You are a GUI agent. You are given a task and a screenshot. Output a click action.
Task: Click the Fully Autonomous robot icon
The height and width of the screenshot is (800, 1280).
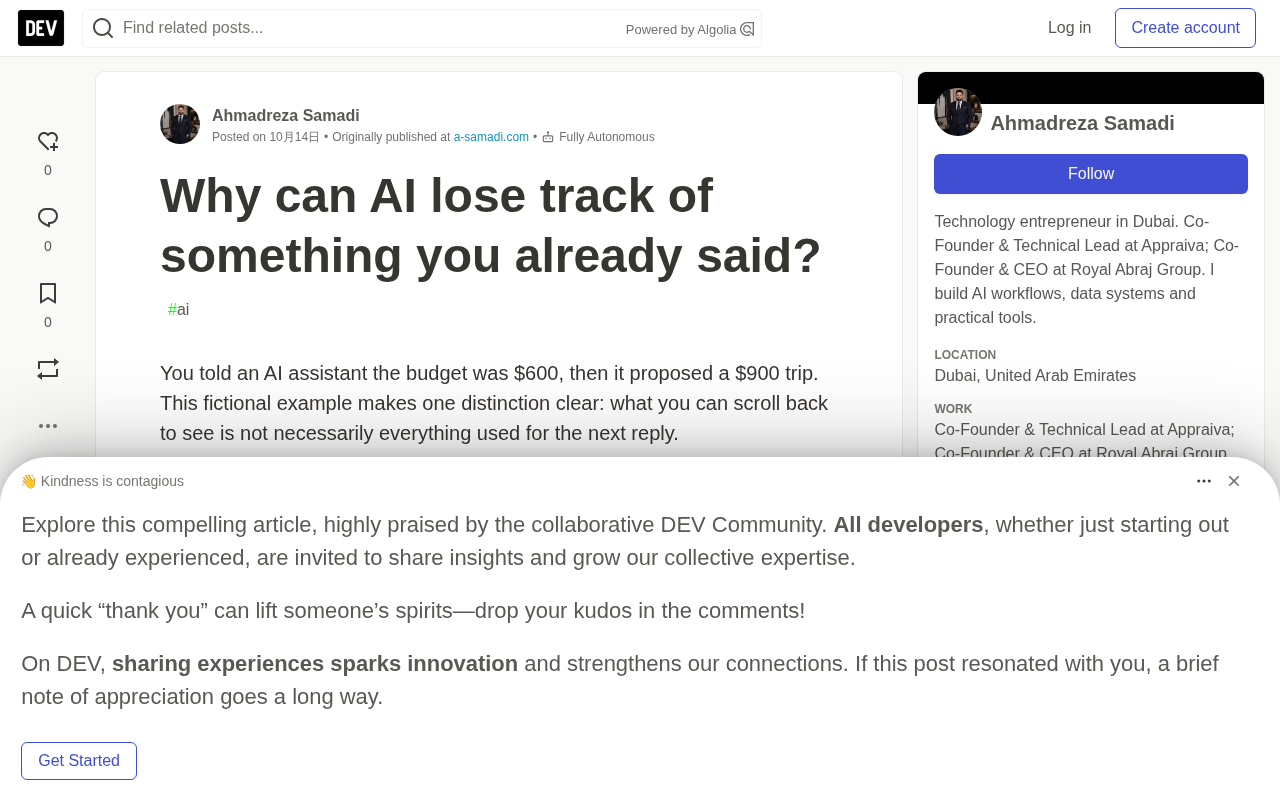point(548,137)
